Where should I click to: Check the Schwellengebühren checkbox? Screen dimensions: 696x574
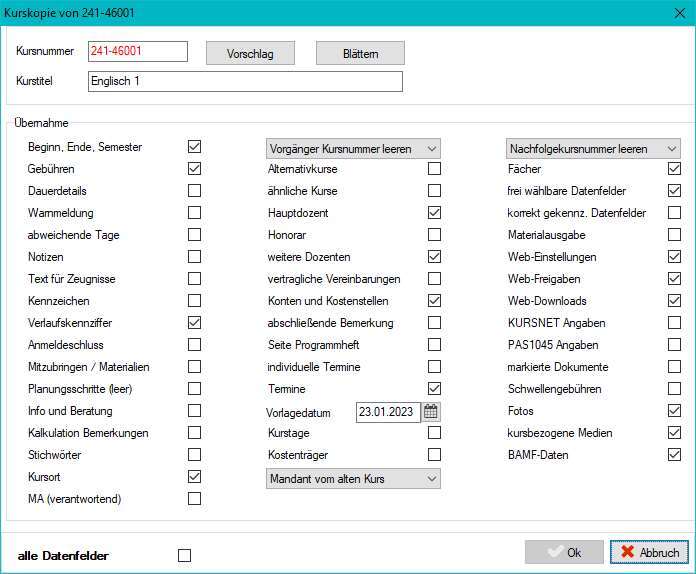675,389
